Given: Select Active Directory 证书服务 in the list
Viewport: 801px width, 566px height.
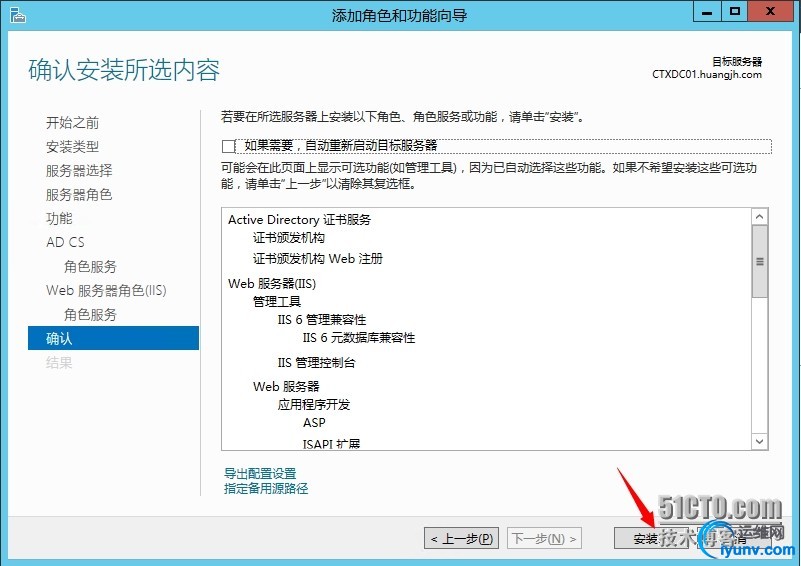Looking at the screenshot, I should (x=299, y=220).
